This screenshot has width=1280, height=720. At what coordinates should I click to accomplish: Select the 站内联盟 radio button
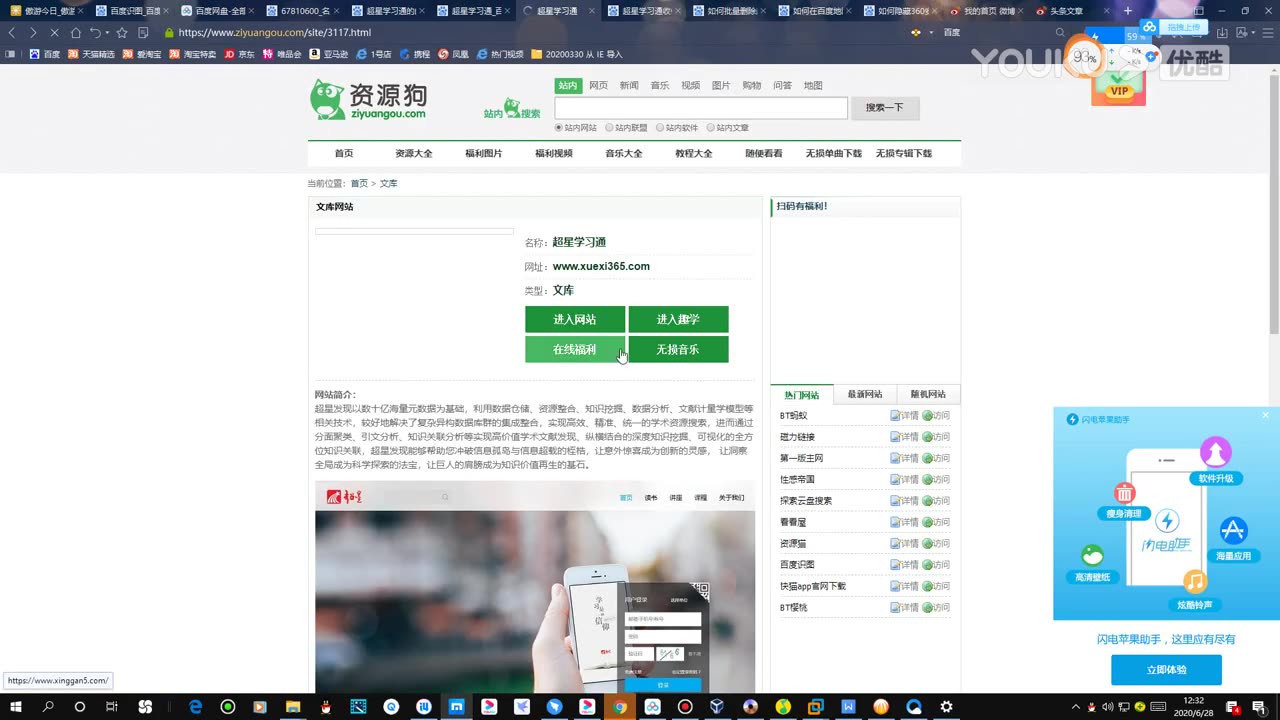point(610,128)
